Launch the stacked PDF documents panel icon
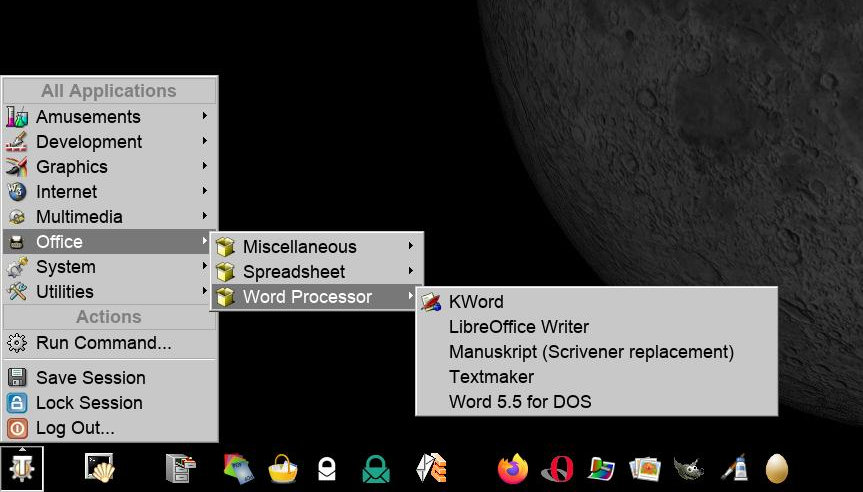Viewport: 863px width, 492px height. [x=239, y=468]
